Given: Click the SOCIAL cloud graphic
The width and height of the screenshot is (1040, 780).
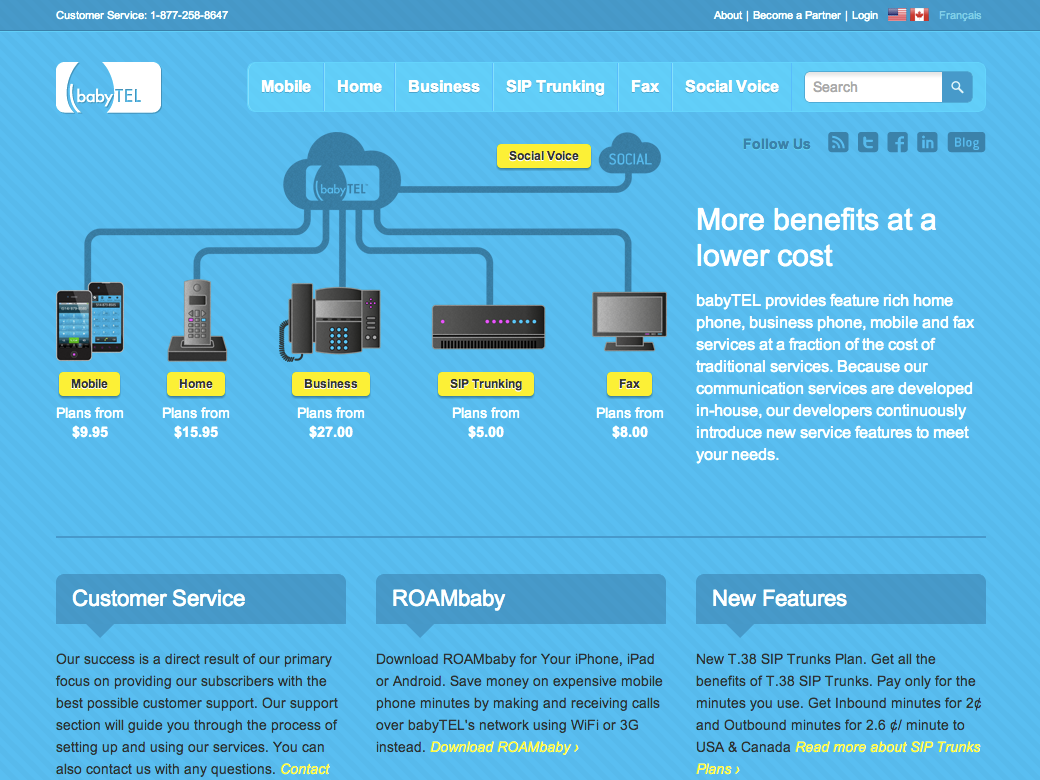Looking at the screenshot, I should 630,154.
